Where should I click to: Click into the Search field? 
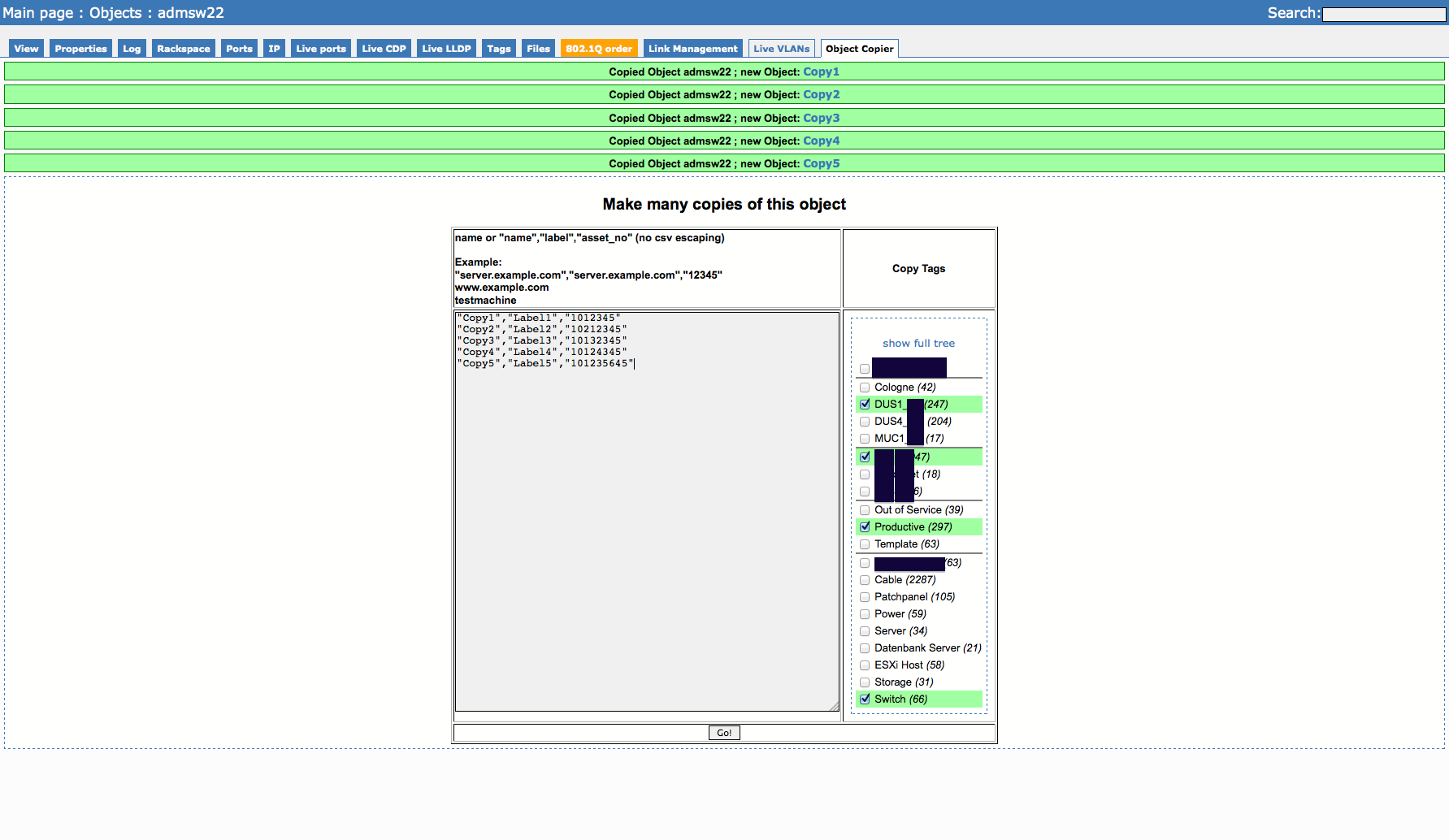(1383, 14)
